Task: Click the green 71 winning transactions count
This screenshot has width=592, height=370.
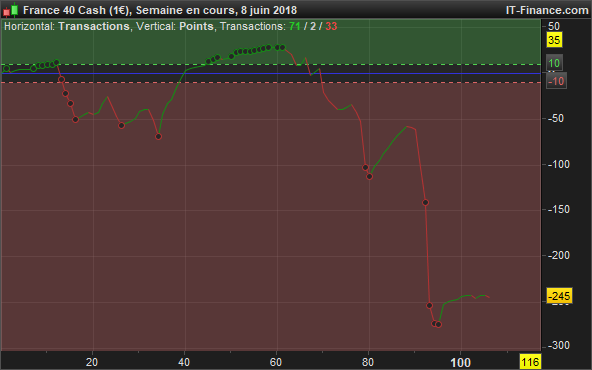Action: [294, 26]
